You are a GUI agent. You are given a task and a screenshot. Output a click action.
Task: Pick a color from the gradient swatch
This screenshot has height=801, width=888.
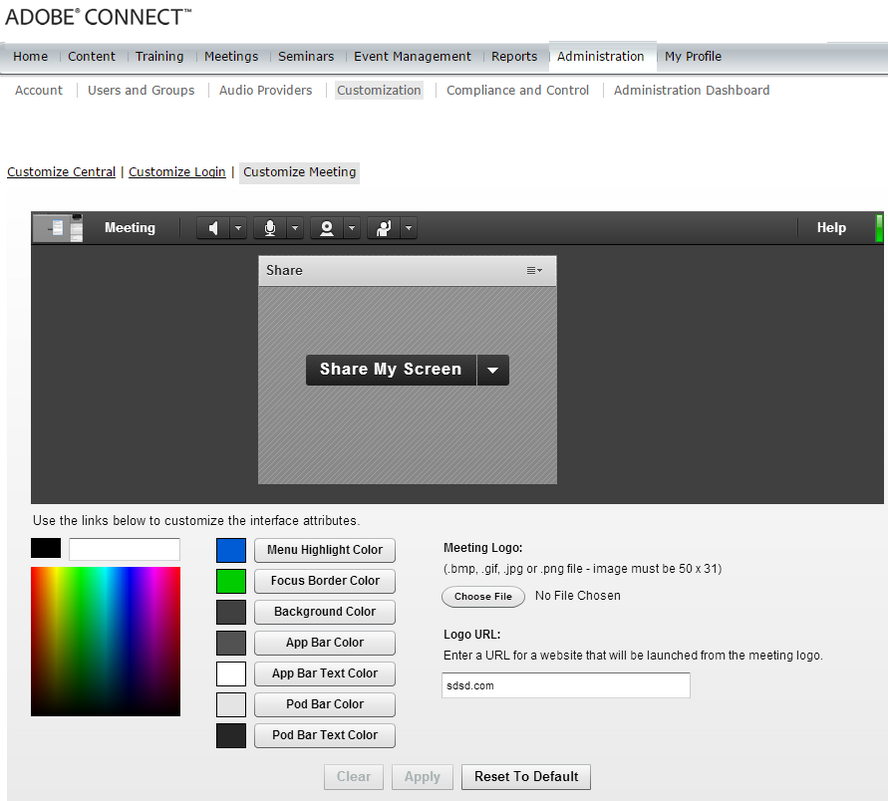coord(105,641)
